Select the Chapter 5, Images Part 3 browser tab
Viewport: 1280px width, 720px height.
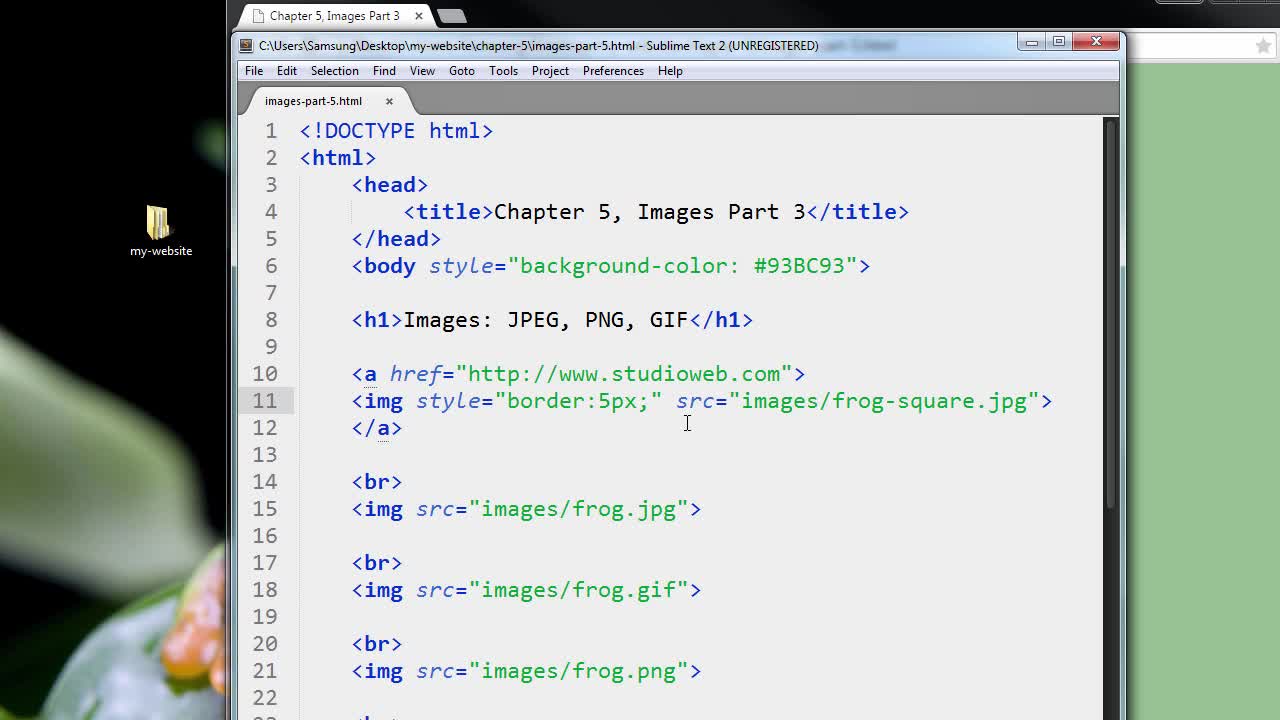click(x=334, y=16)
